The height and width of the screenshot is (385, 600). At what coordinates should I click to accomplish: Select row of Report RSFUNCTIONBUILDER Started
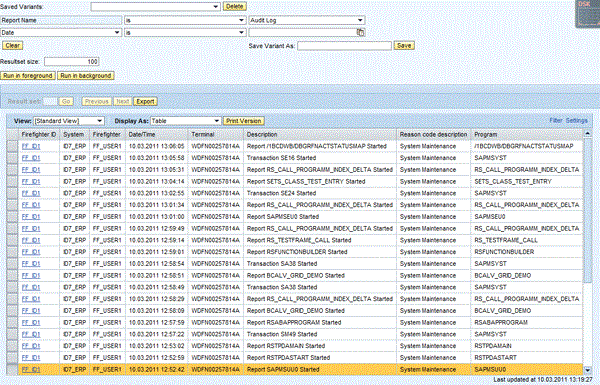(12, 252)
